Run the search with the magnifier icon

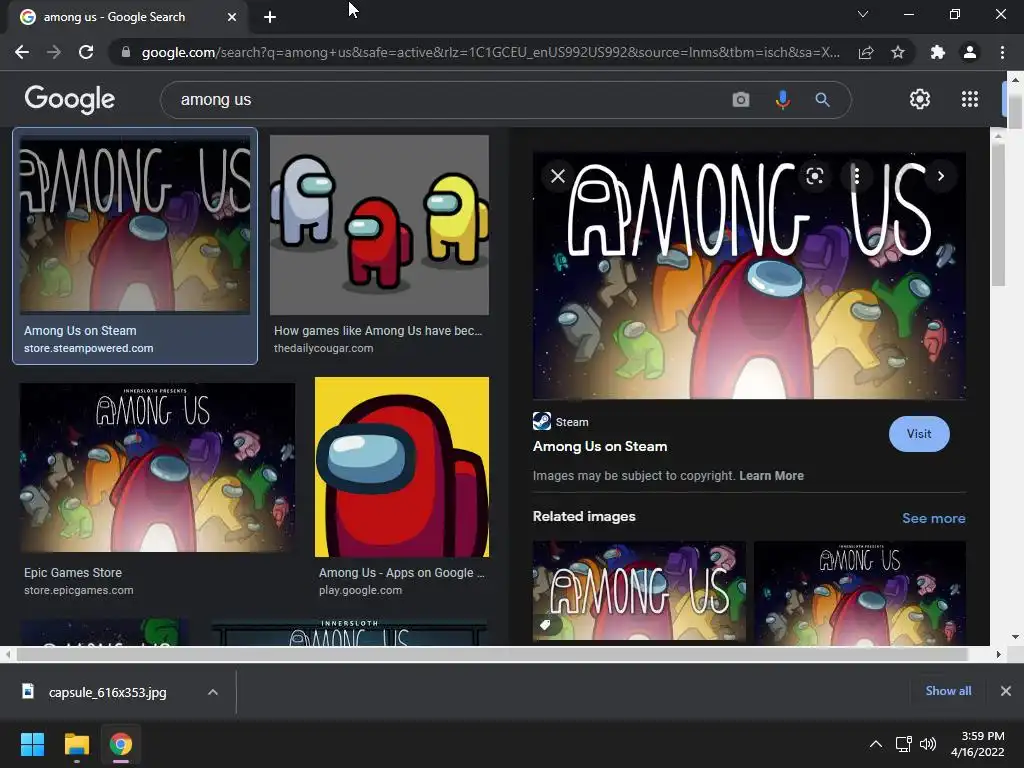[x=822, y=100]
